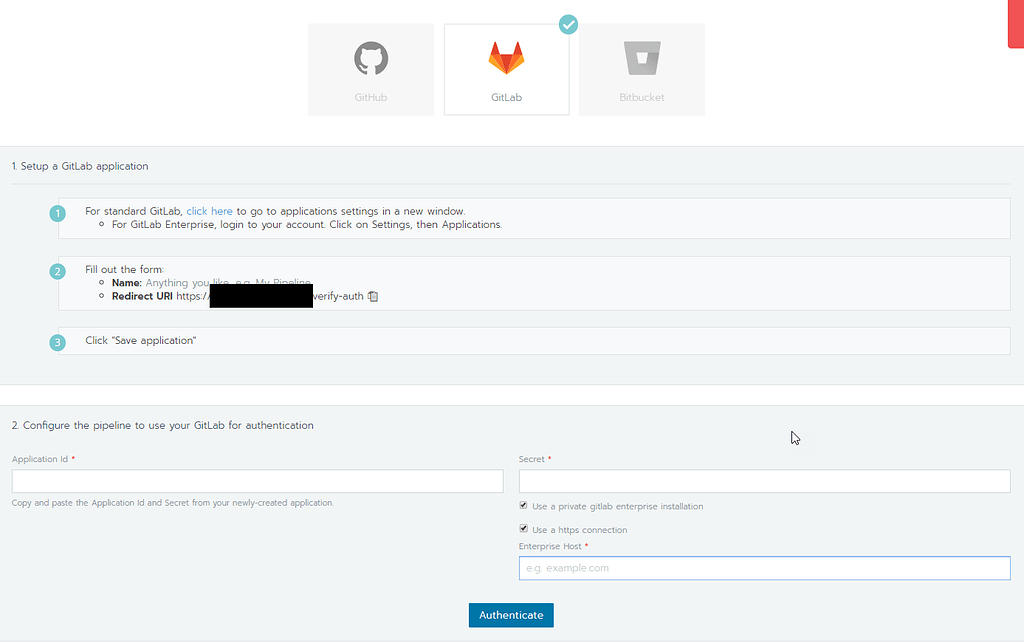Toggle the teal checkmark on the GitLab card
Viewport: 1024px width, 643px height.
pyautogui.click(x=568, y=24)
